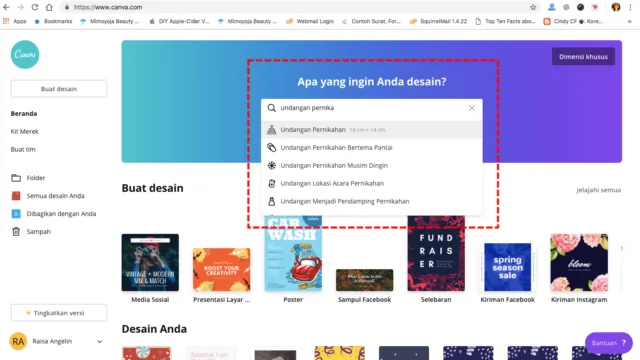Open the Top Ten Facts bookmark
640x360 pixels.
click(x=505, y=21)
